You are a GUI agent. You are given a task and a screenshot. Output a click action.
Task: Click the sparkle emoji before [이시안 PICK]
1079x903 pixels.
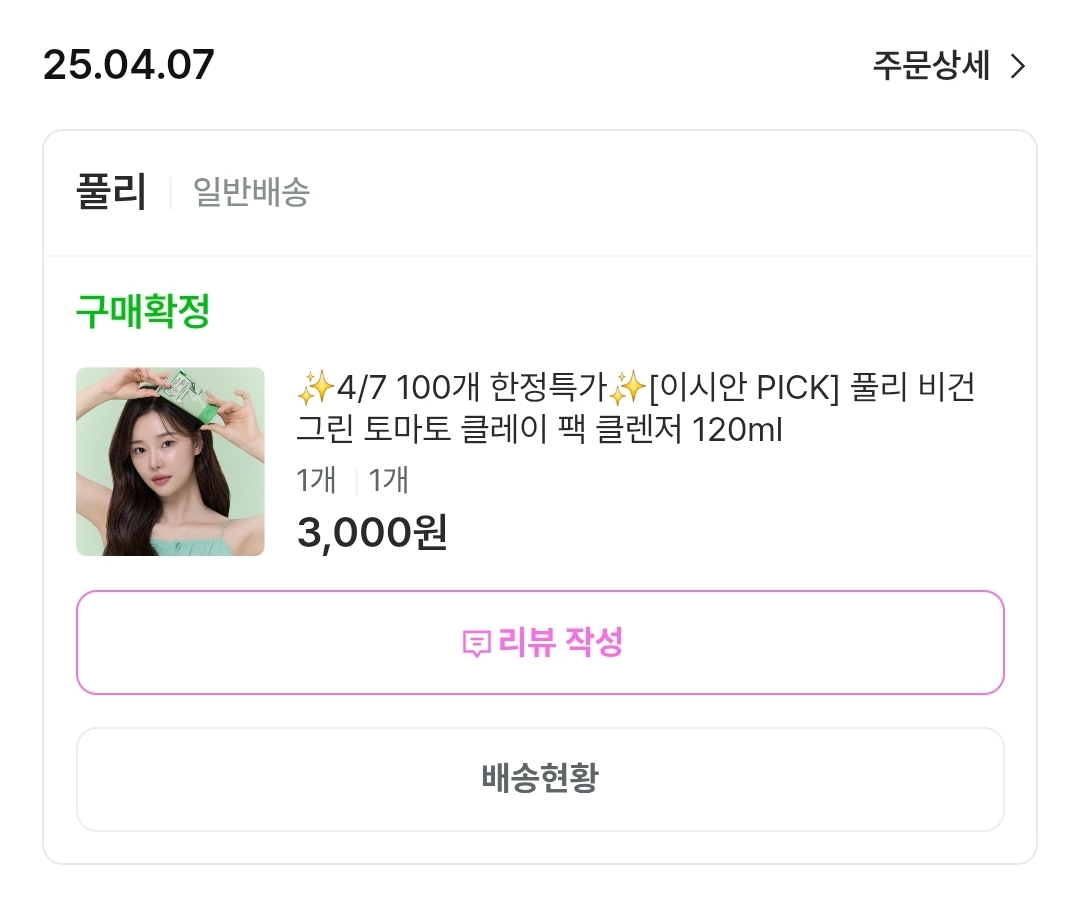(629, 387)
